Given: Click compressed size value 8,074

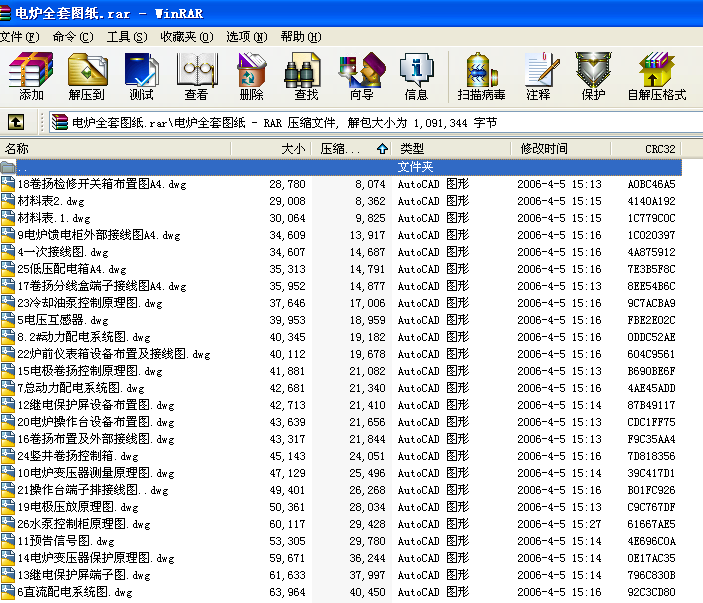Looking at the screenshot, I should [x=370, y=184].
